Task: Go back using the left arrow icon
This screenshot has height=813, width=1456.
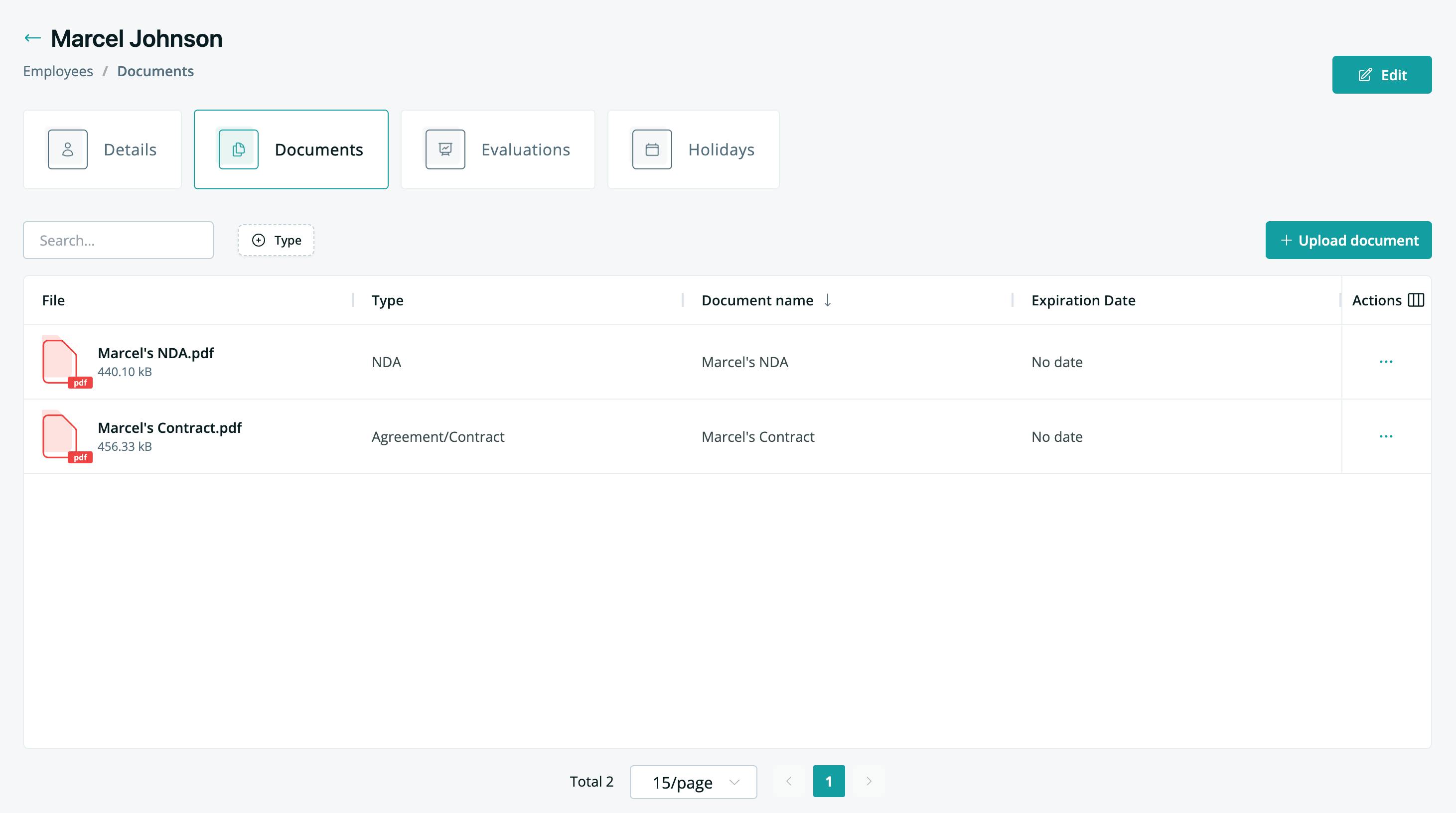Action: point(33,38)
